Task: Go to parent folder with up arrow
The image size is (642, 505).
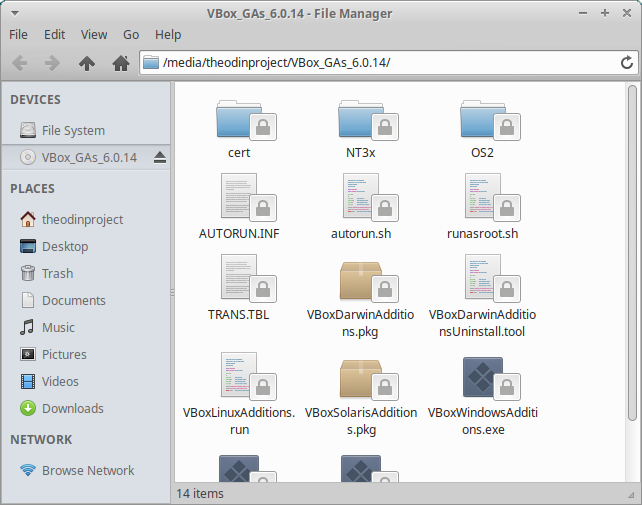Action: (87, 63)
